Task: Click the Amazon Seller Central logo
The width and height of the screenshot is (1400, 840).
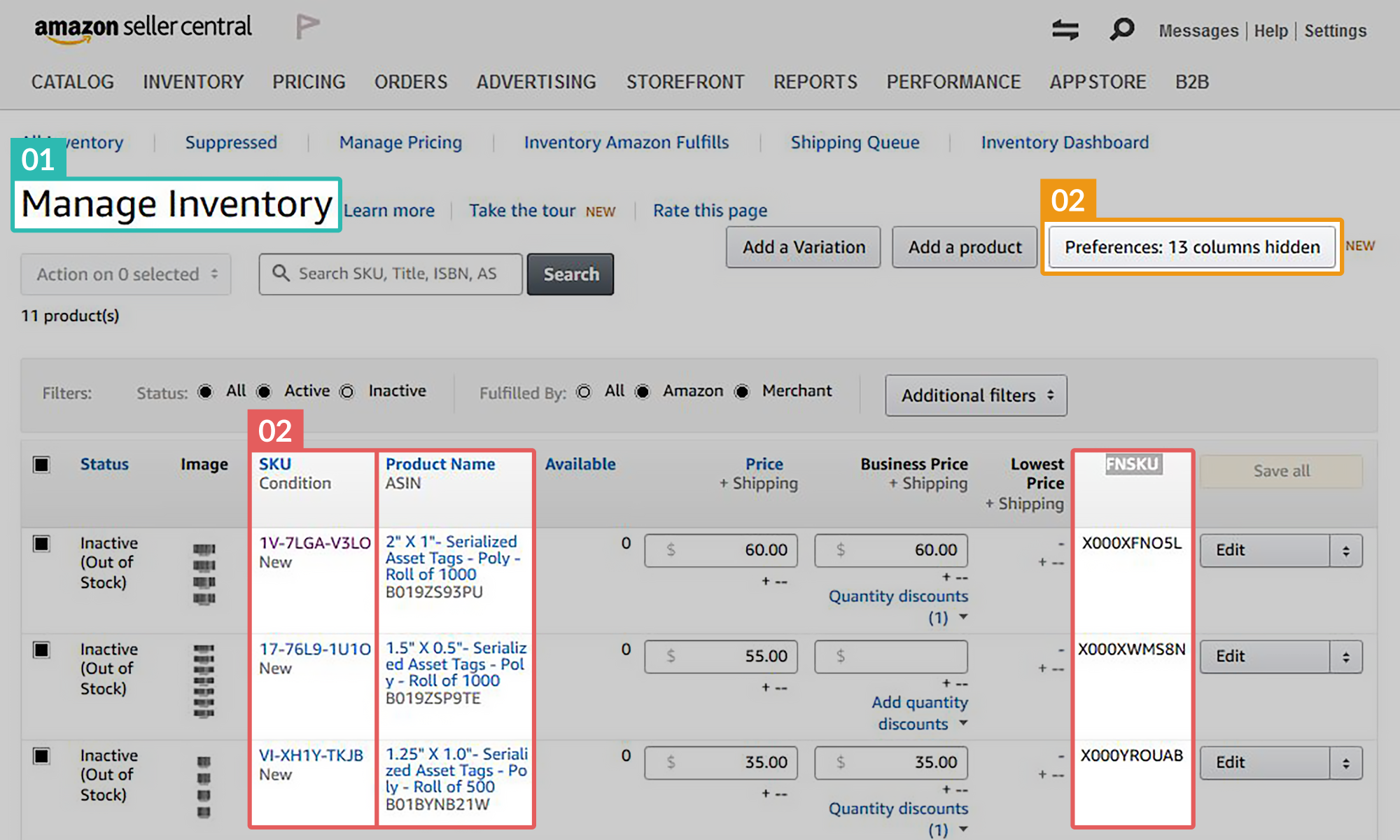Action: point(143,27)
